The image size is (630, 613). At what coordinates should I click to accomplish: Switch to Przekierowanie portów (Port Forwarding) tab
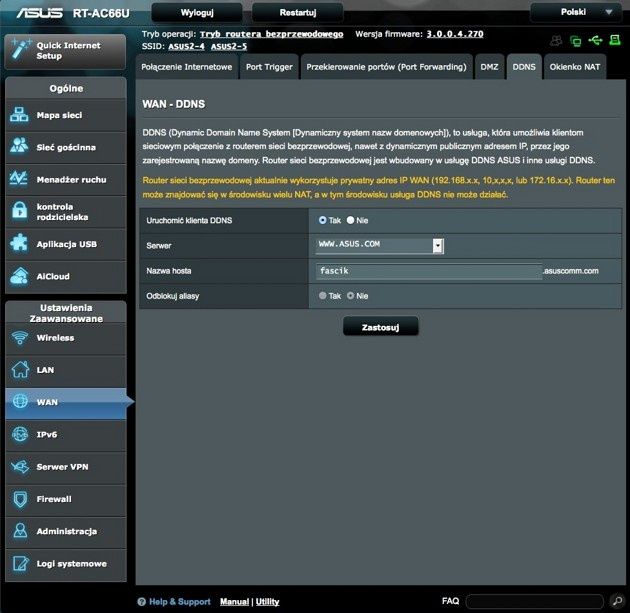point(387,67)
